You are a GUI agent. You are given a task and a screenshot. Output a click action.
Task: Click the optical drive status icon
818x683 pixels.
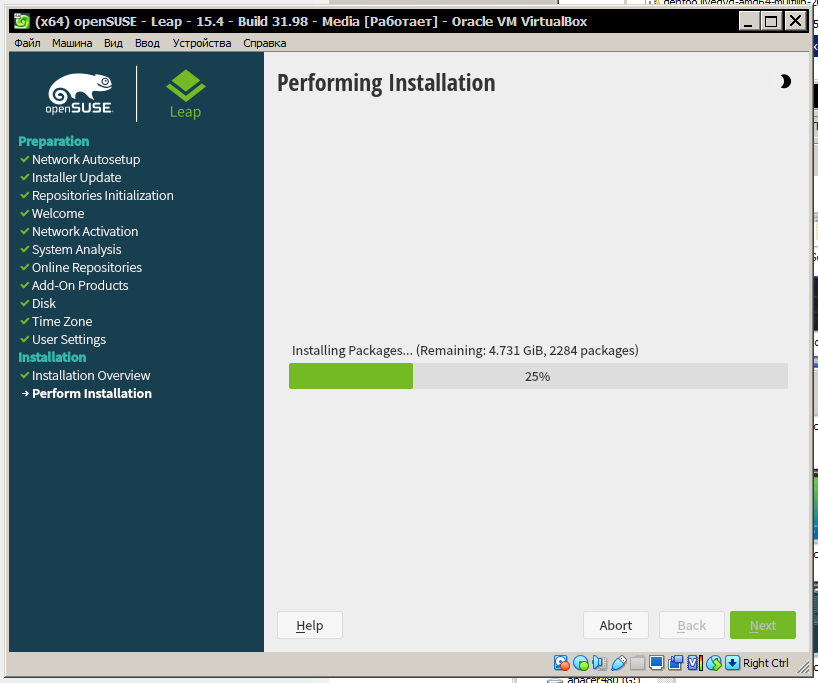click(x=581, y=663)
